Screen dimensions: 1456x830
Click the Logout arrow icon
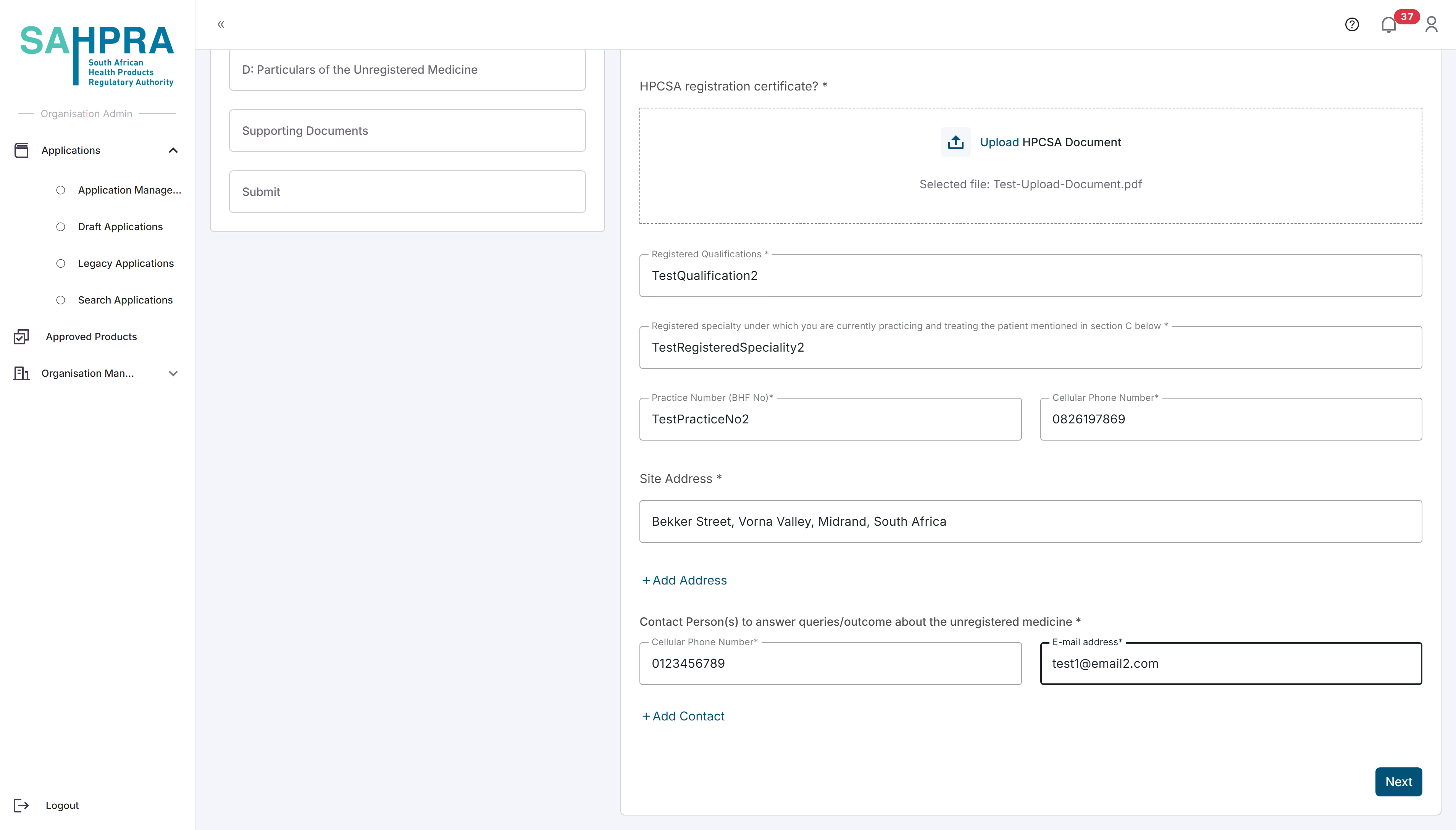[x=21, y=806]
